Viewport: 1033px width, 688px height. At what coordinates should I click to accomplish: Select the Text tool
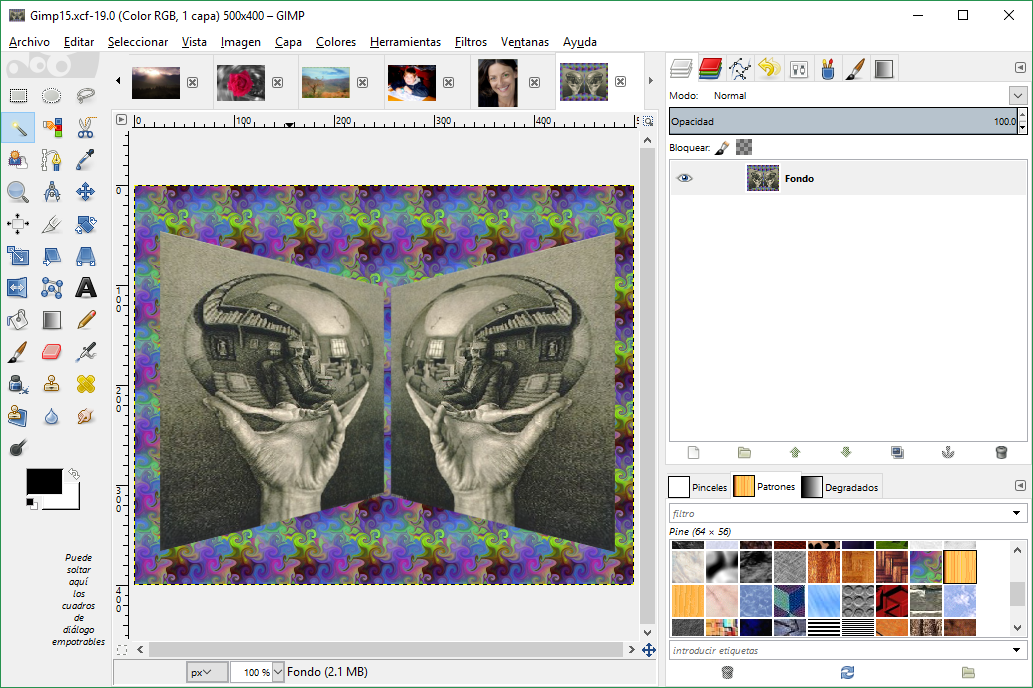point(86,288)
